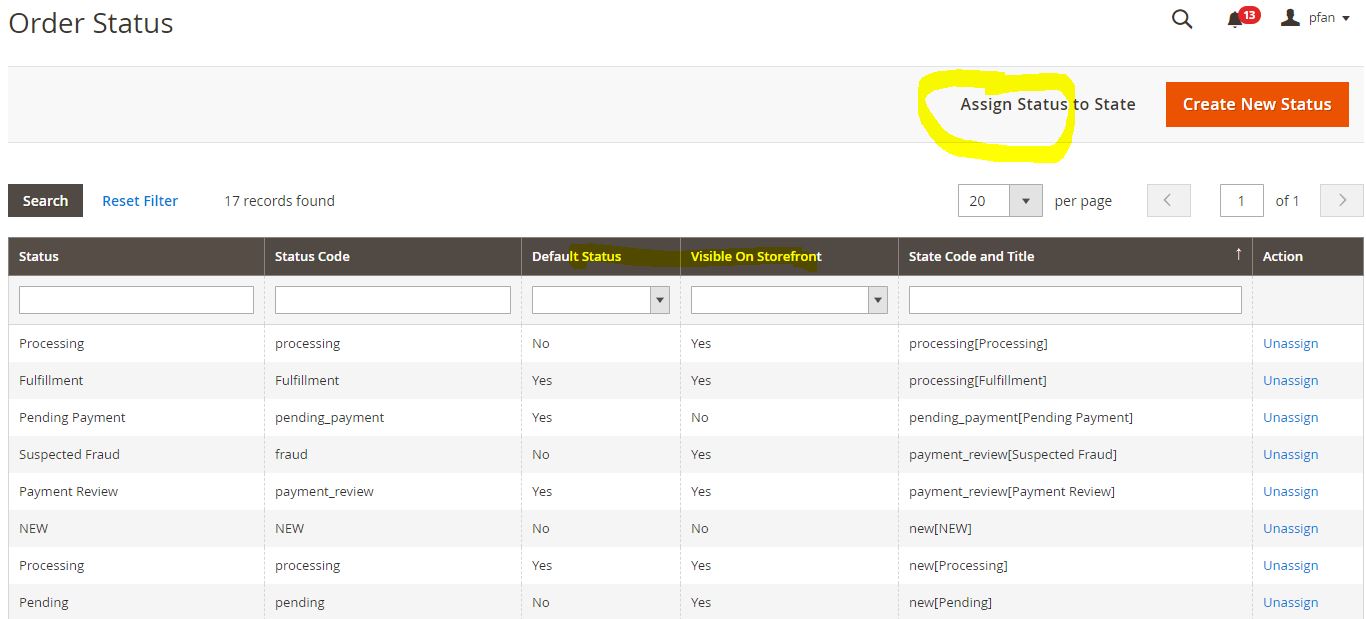Click the Status Code filter input field
1366x619 pixels.
pos(392,299)
